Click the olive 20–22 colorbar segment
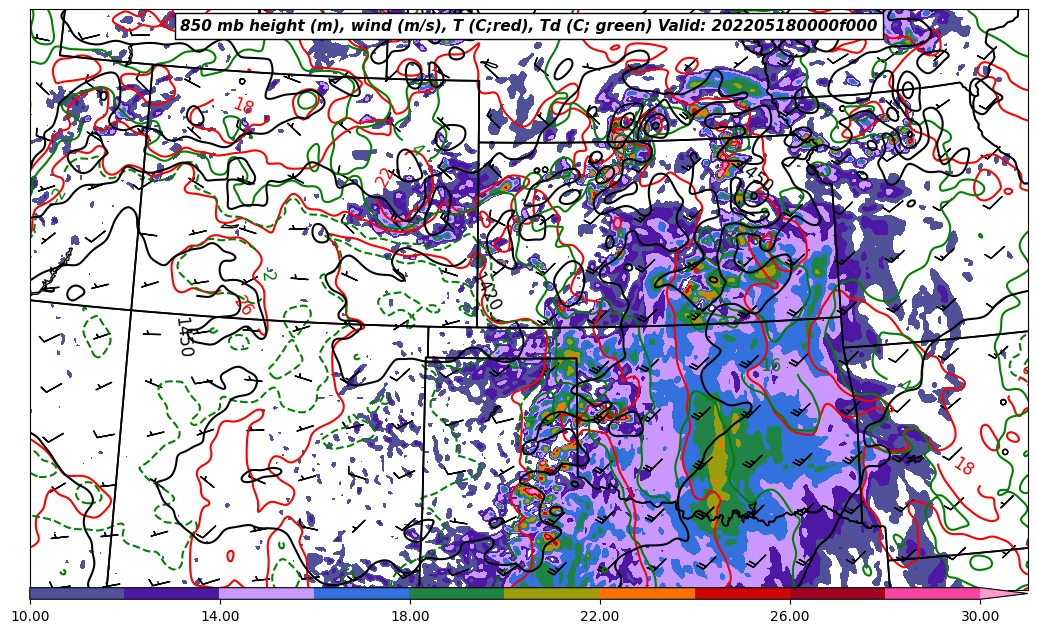Image resolution: width=1037 pixels, height=633 pixels. 552,593
